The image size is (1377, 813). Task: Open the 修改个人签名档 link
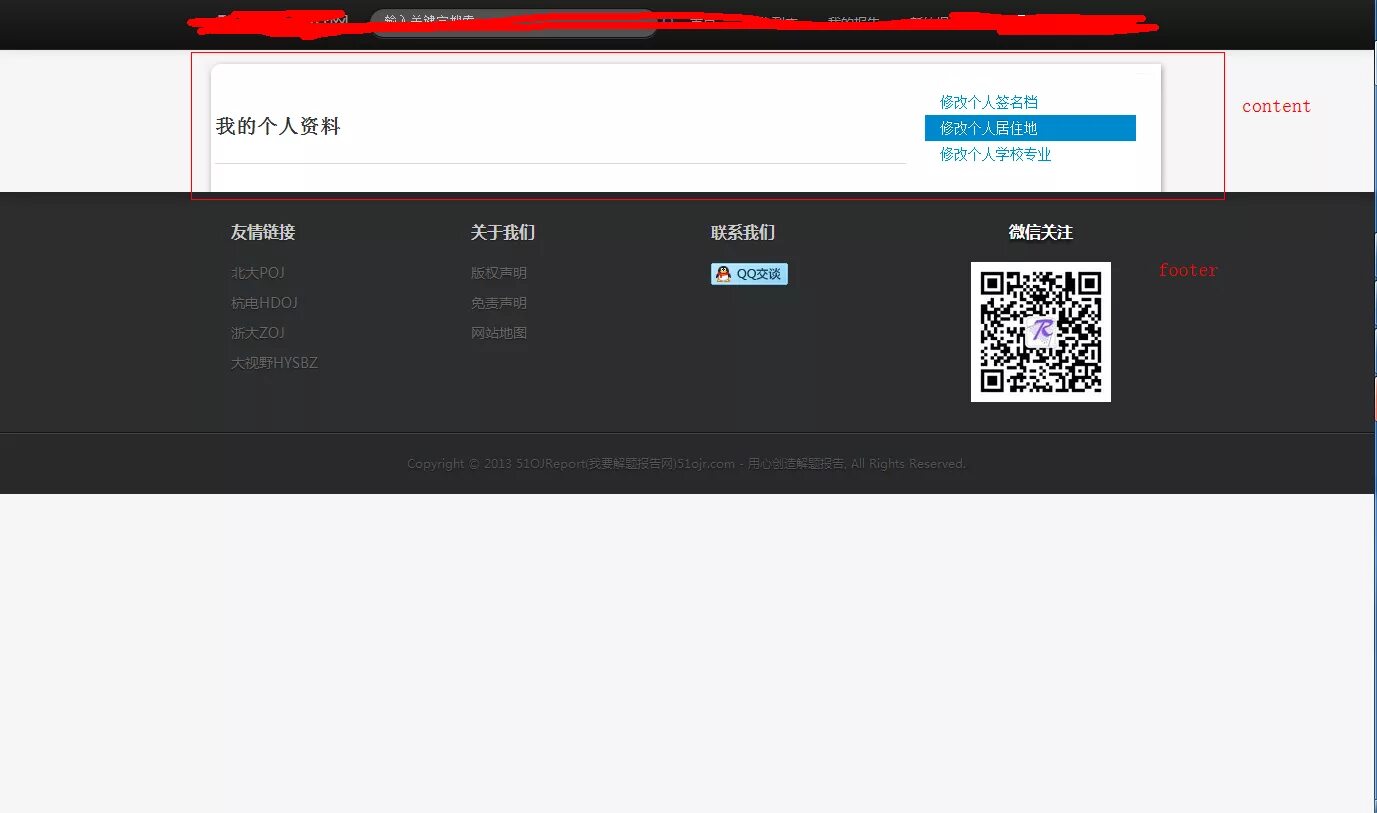click(x=988, y=102)
